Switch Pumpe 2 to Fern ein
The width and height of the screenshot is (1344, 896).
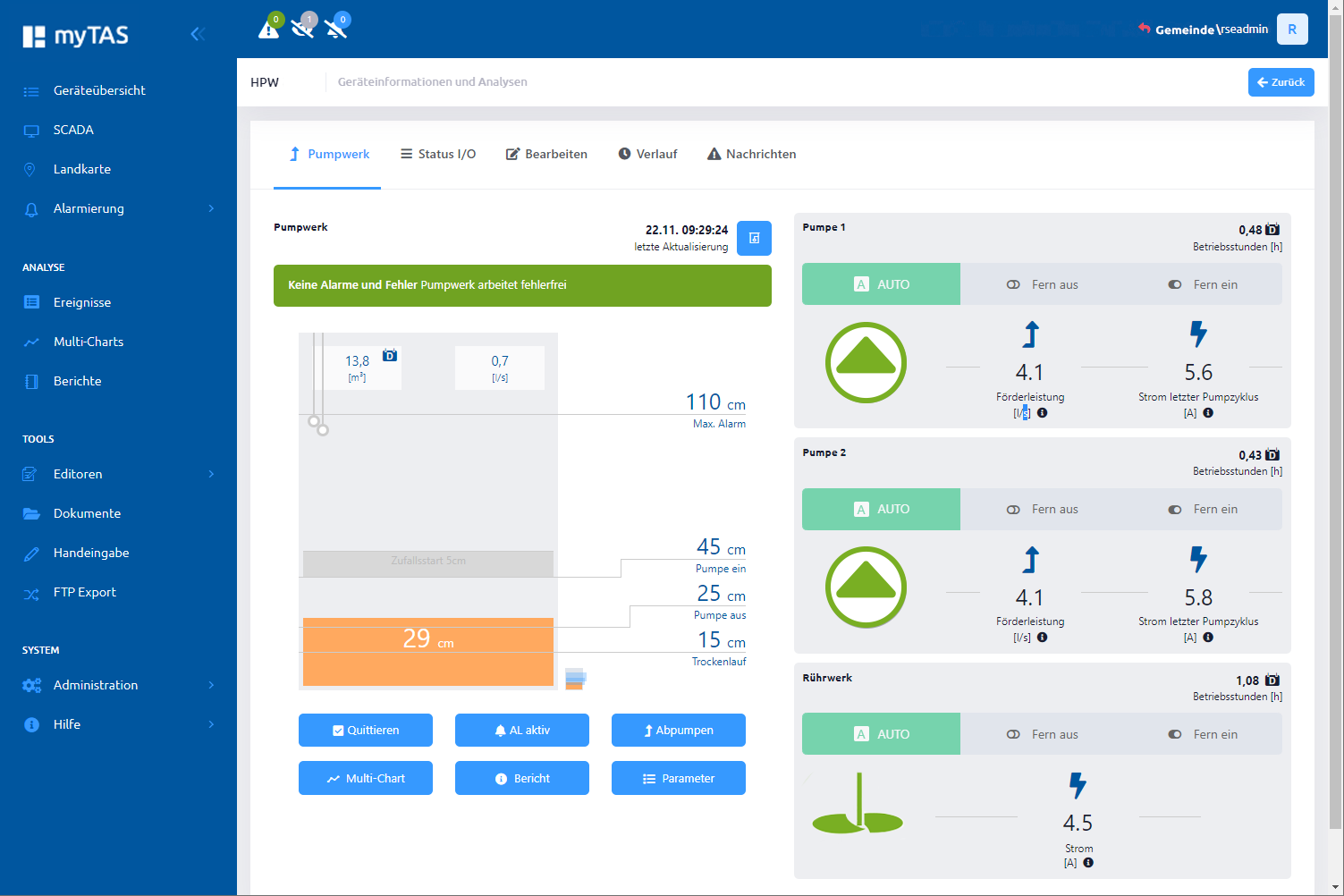(1203, 510)
